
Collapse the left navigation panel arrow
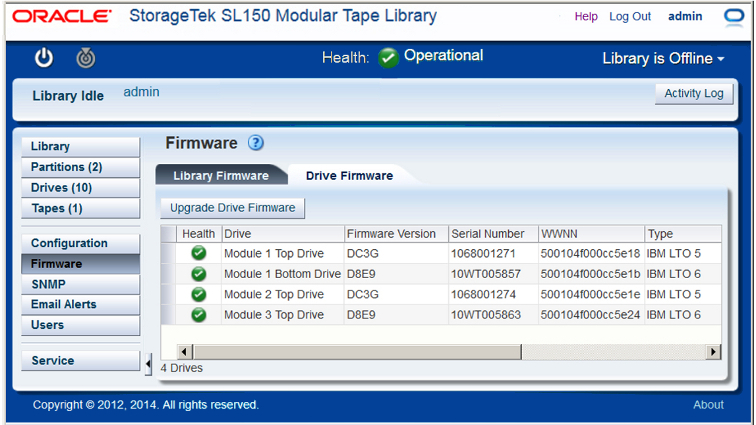[148, 363]
